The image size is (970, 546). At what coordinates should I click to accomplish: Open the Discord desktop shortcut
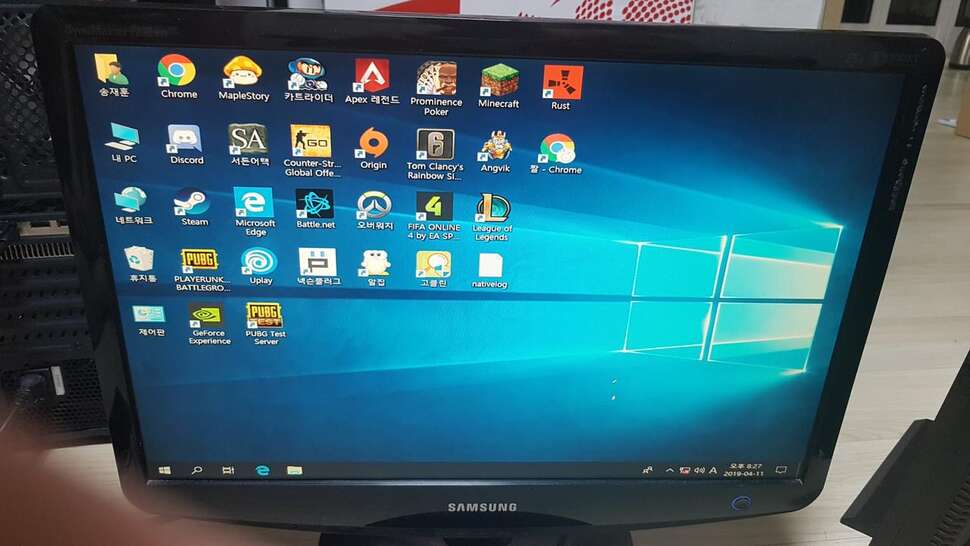(186, 144)
